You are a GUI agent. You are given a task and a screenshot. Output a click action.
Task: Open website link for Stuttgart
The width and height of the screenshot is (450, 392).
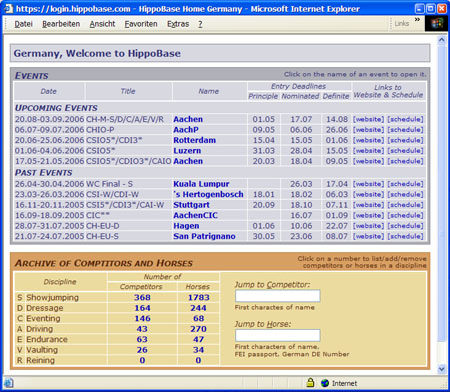[368, 205]
